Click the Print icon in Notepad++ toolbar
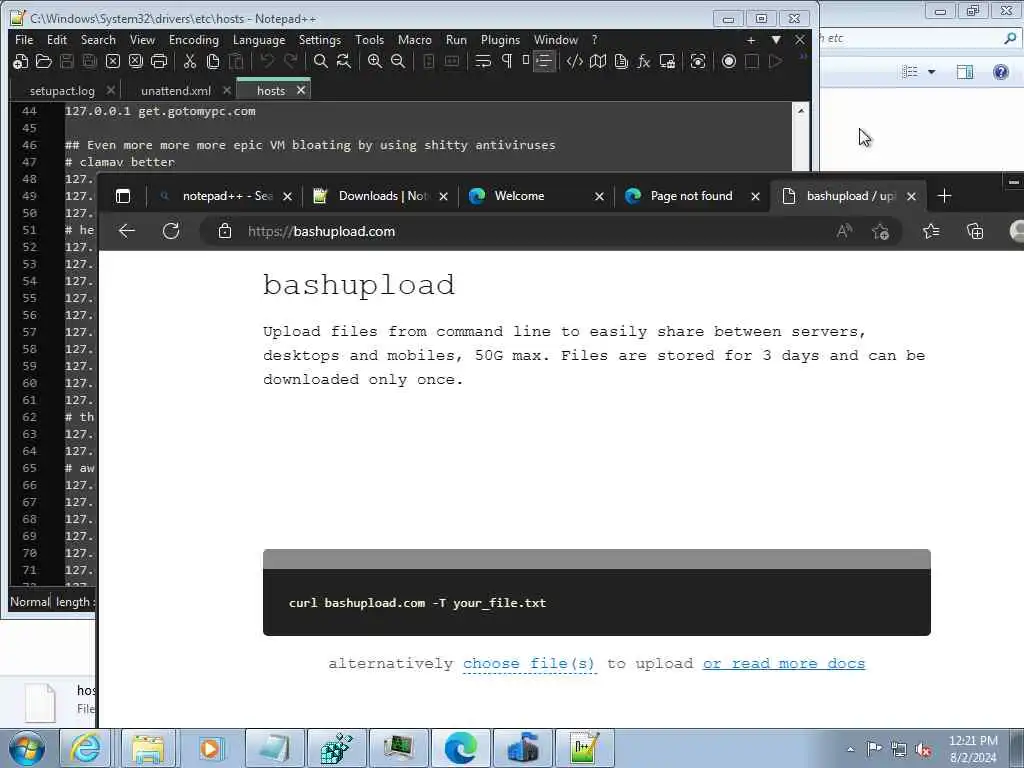This screenshot has height=768, width=1024. (159, 61)
